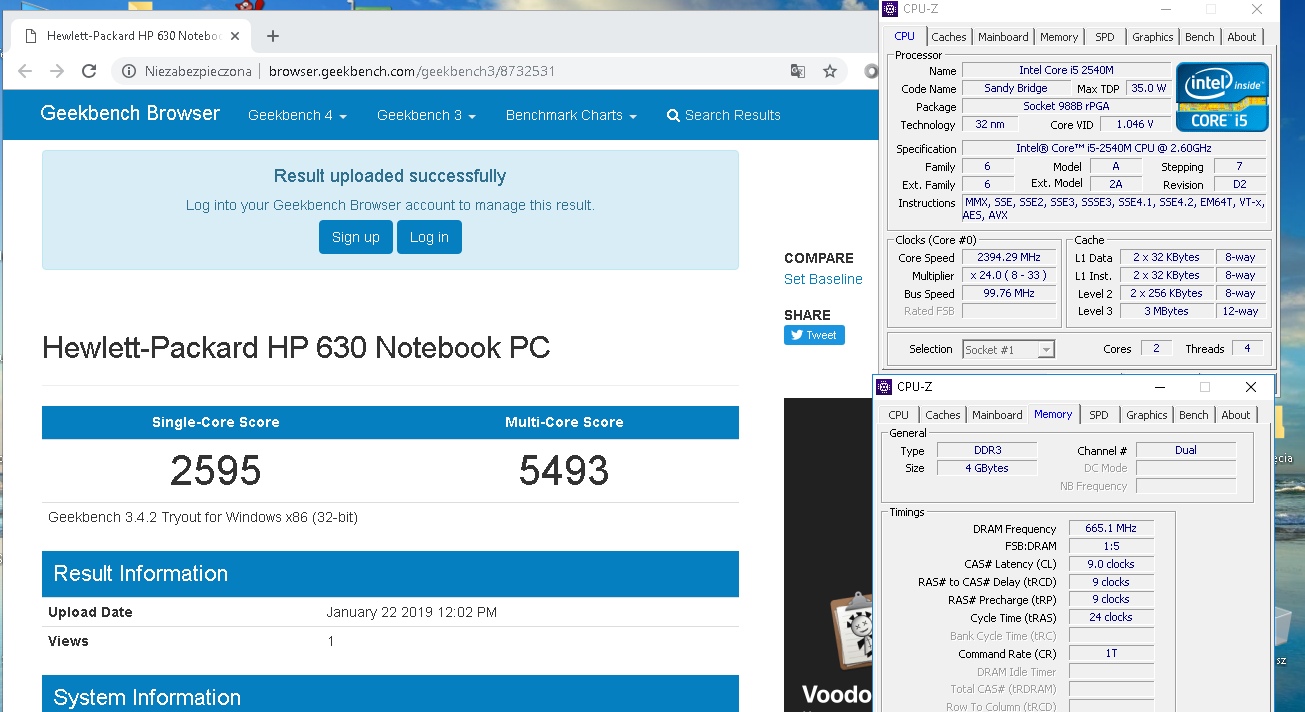Screen dimensions: 1305x712
Task: Switch to Mainboard tab in top CPU-Z window
Action: click(1003, 37)
